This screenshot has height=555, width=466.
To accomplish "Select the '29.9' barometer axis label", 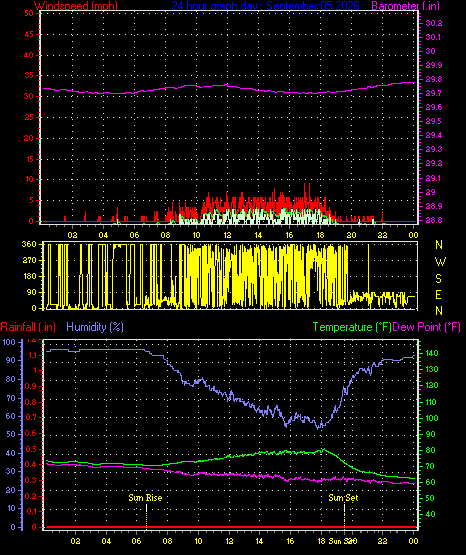I will [434, 65].
